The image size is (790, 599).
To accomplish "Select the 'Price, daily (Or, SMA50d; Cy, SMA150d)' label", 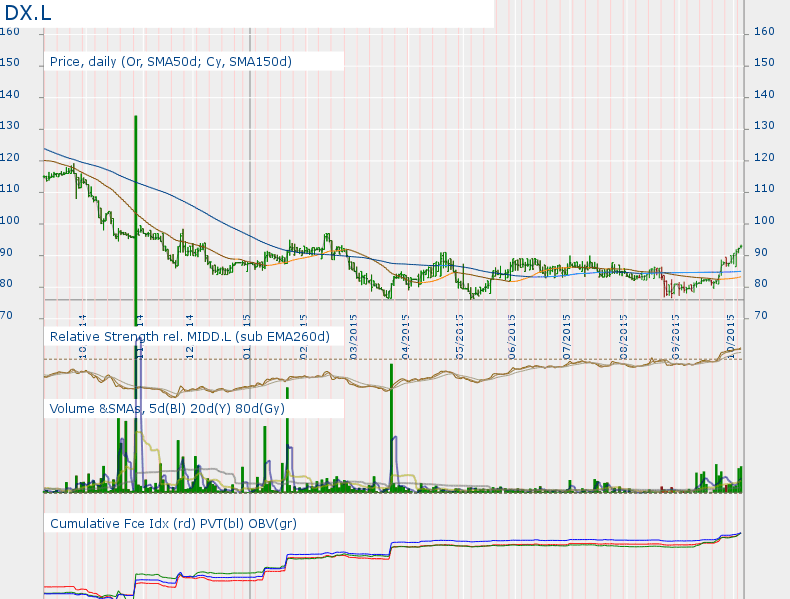I will (x=171, y=61).
